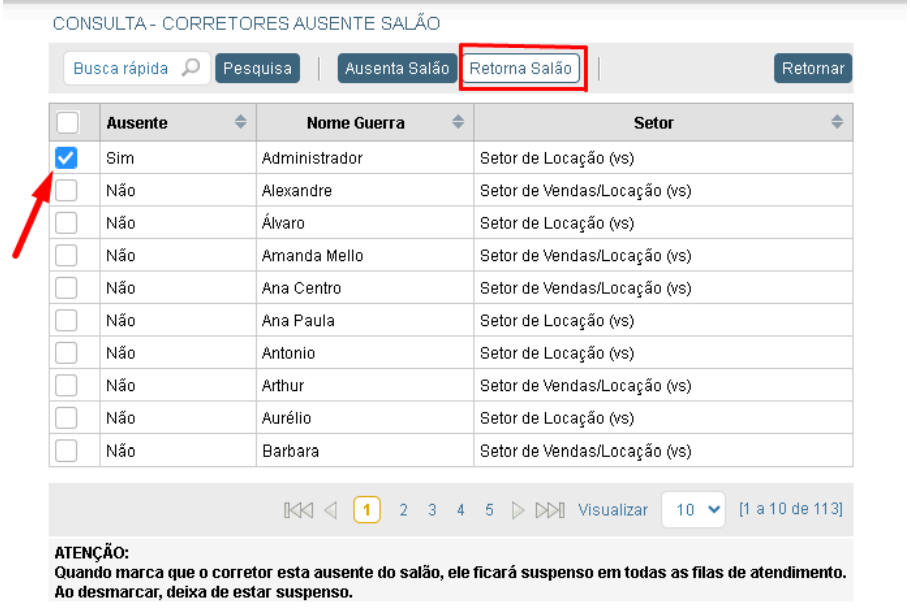
Task: Sort by Setor column arrows
Action: 838,123
